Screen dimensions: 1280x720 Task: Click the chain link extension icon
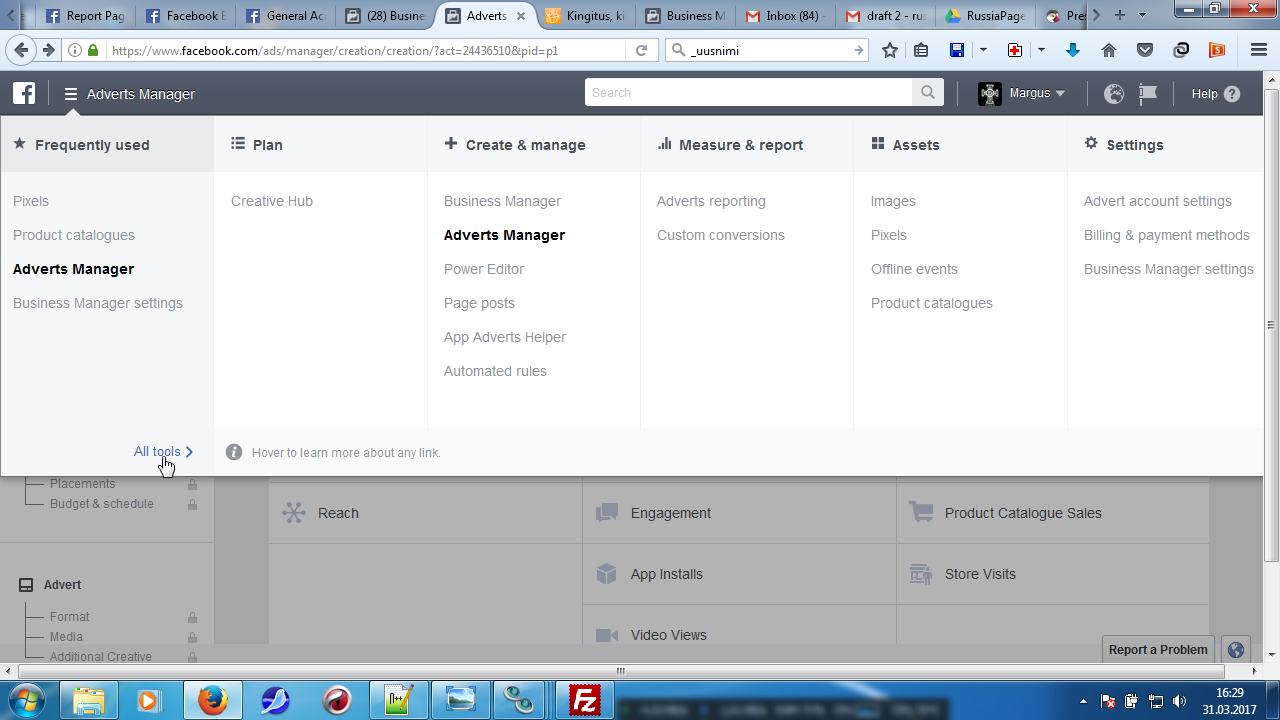click(1181, 50)
